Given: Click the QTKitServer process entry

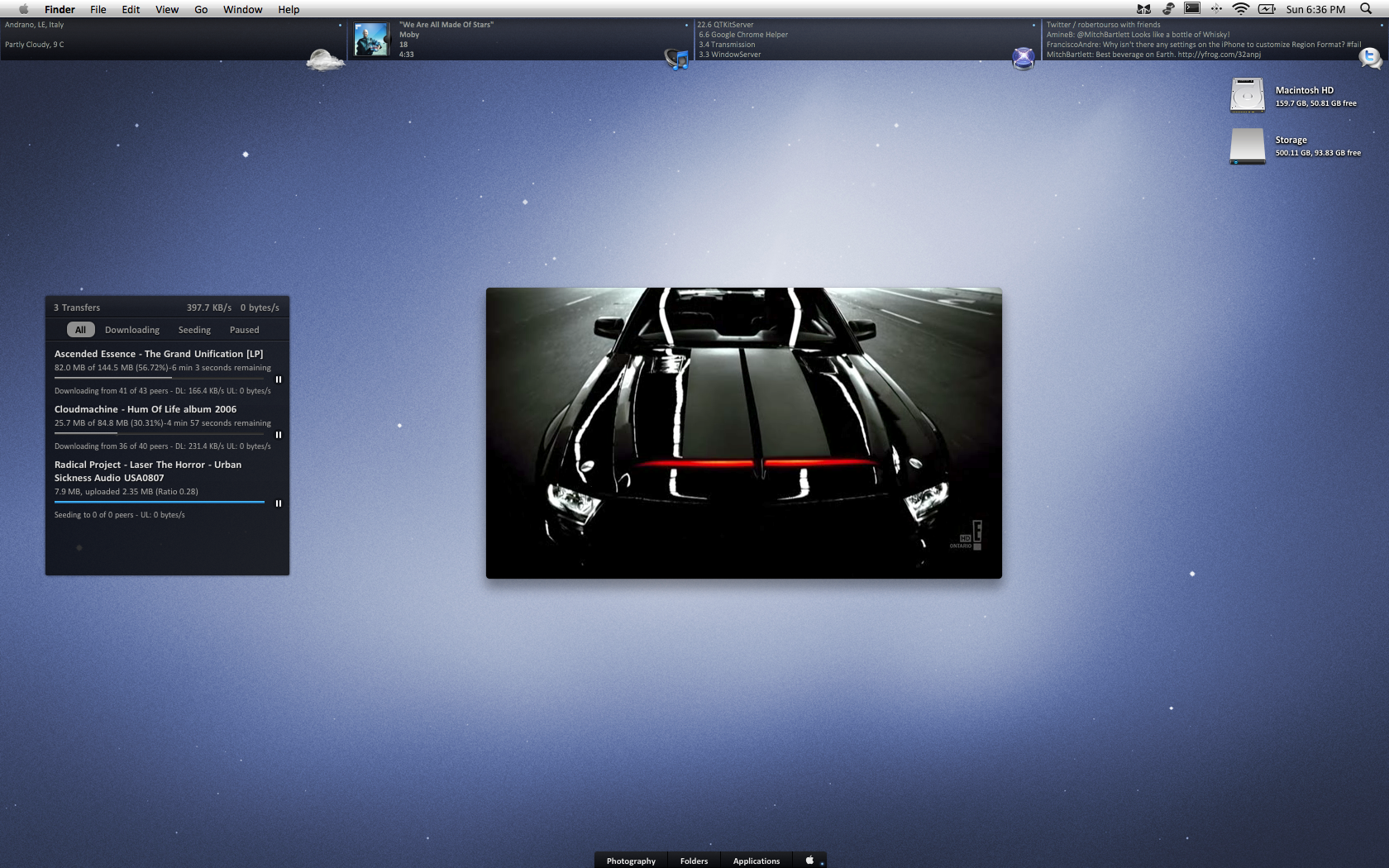Looking at the screenshot, I should pos(725,25).
